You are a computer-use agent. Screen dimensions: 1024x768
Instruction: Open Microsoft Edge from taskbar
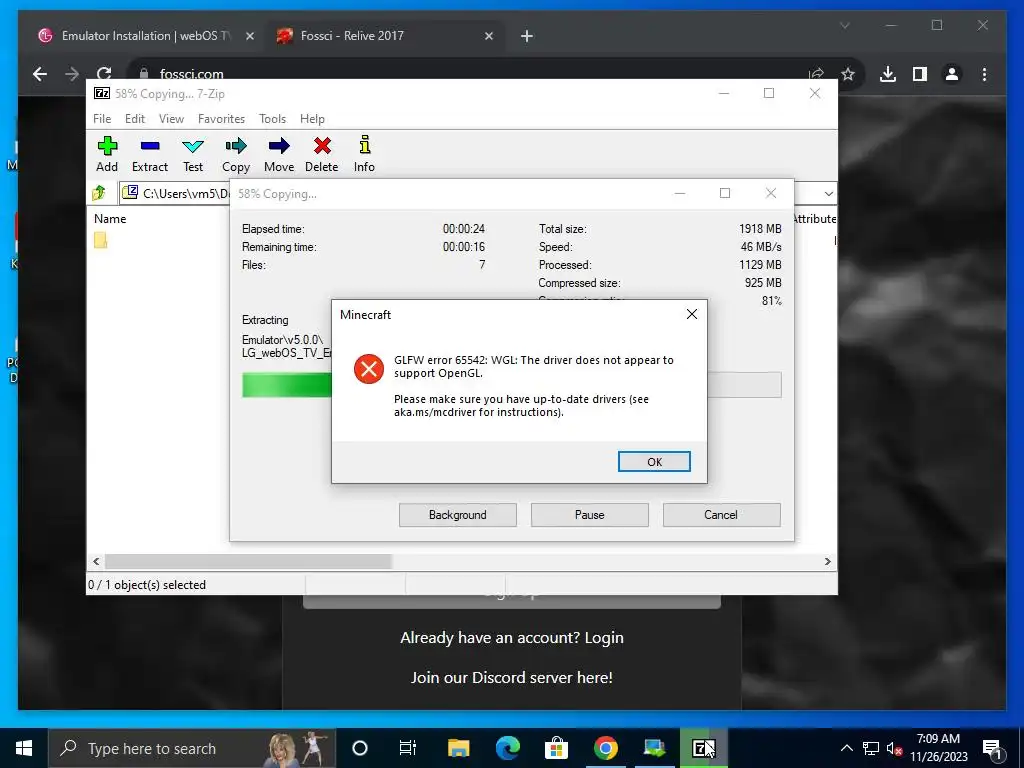[507, 748]
